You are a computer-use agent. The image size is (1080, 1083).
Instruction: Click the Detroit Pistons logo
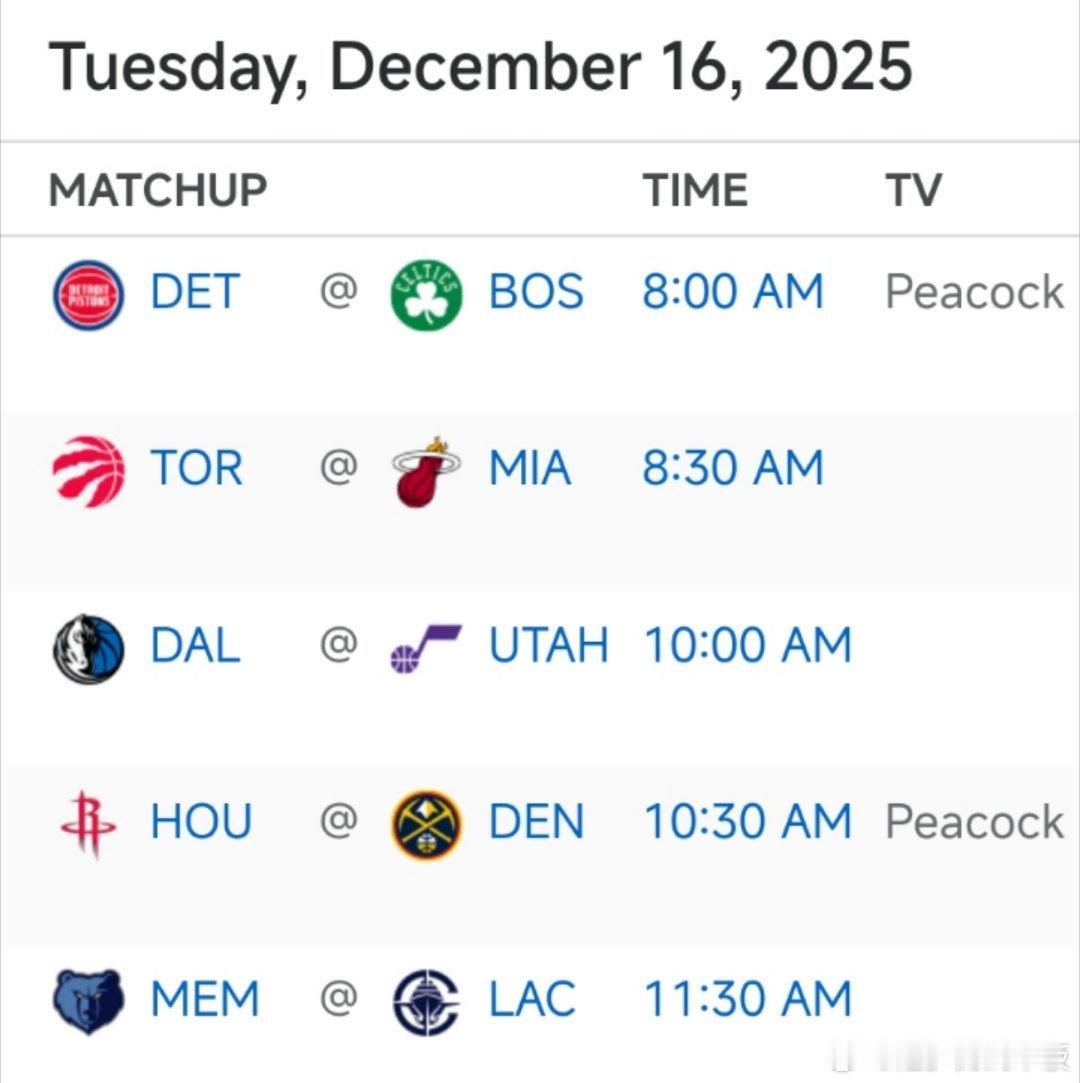[x=88, y=295]
